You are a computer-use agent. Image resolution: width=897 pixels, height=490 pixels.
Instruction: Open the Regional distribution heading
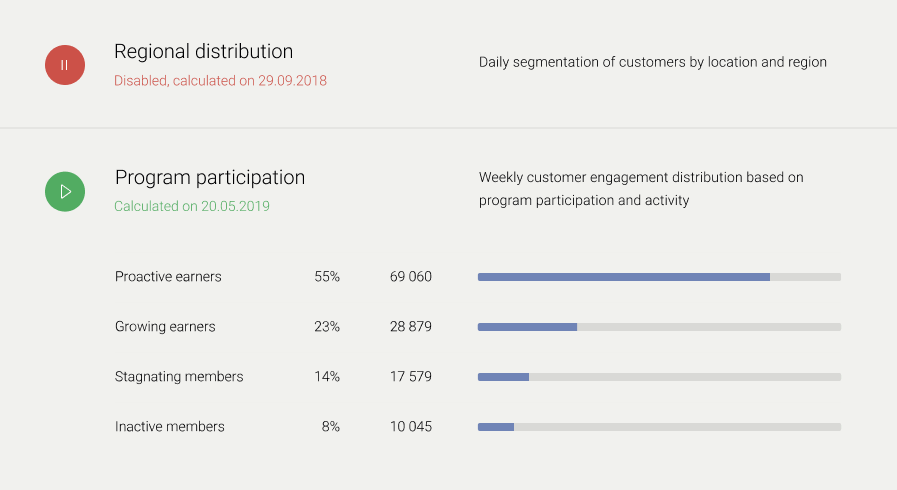(x=203, y=52)
